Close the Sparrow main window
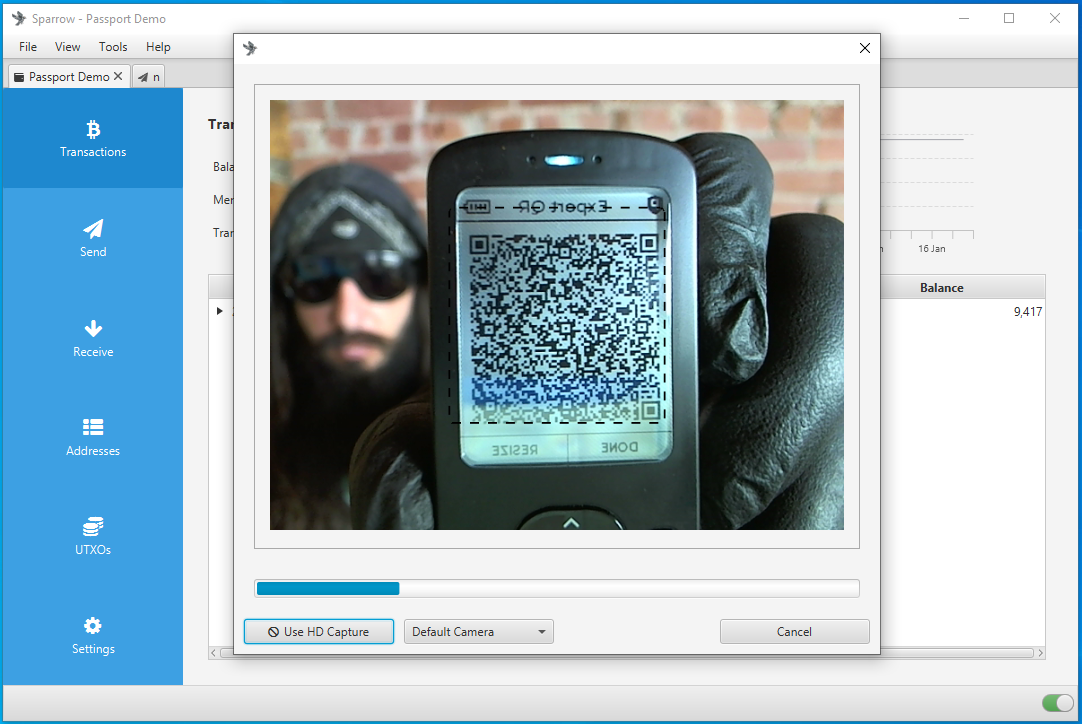This screenshot has height=724, width=1082. (x=1054, y=18)
